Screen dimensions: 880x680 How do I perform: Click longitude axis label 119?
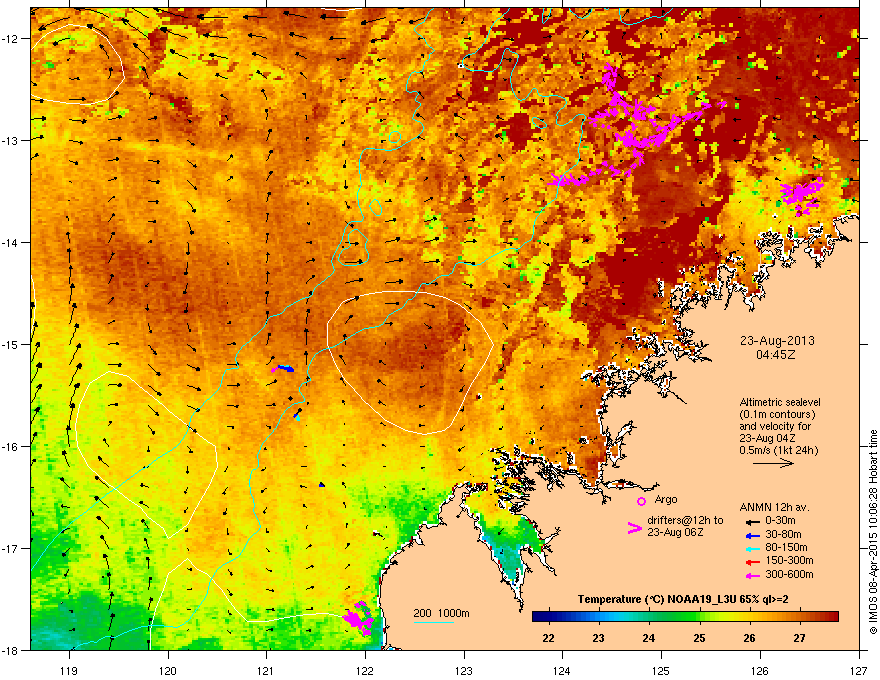click(x=69, y=670)
